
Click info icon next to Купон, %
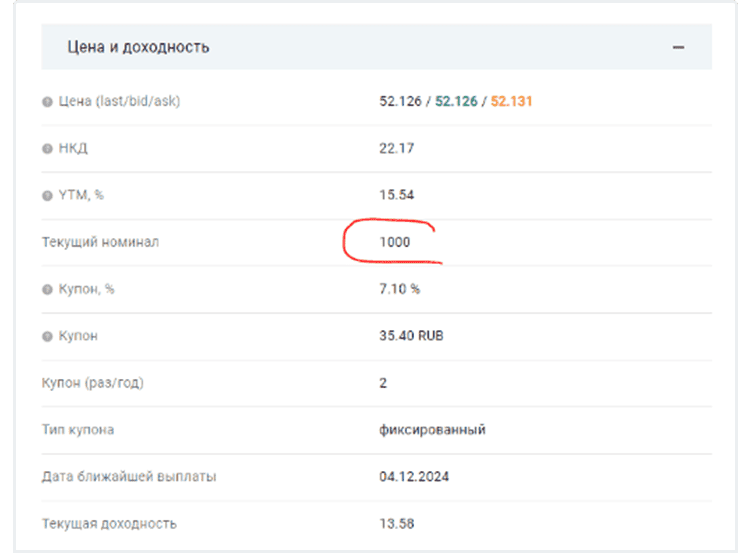click(47, 289)
